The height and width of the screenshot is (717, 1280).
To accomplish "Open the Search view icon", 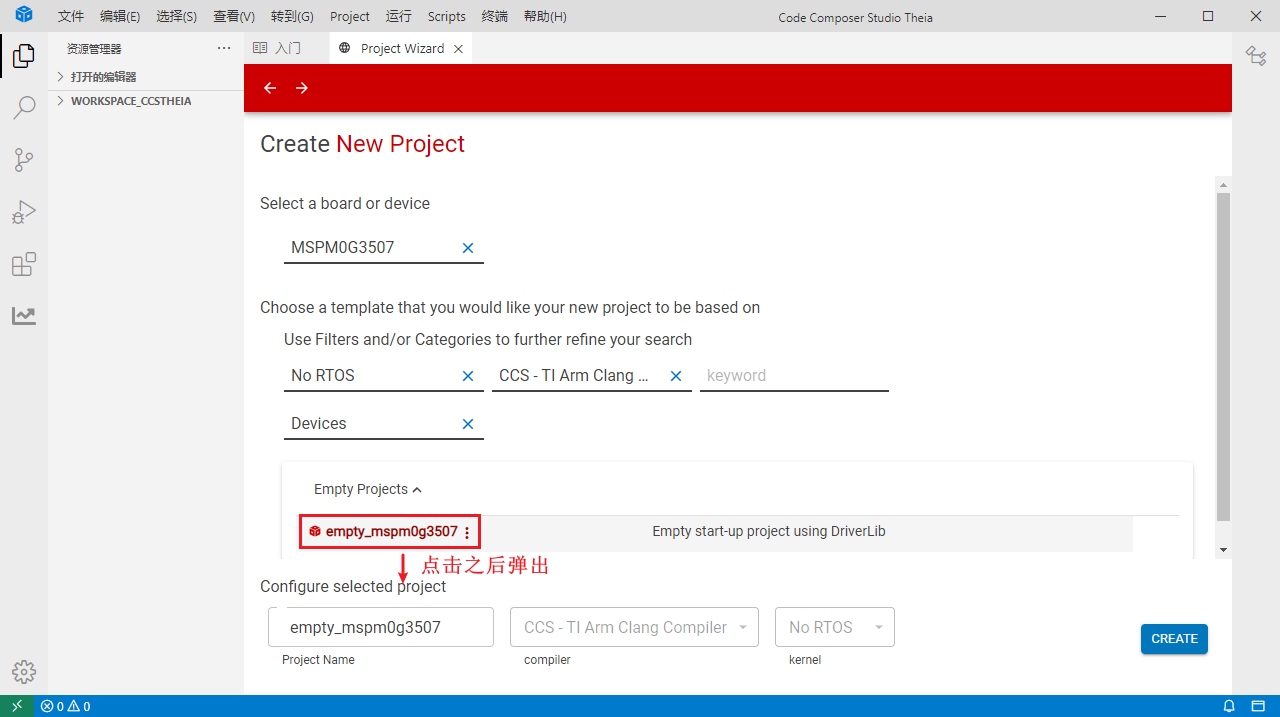I will [24, 108].
